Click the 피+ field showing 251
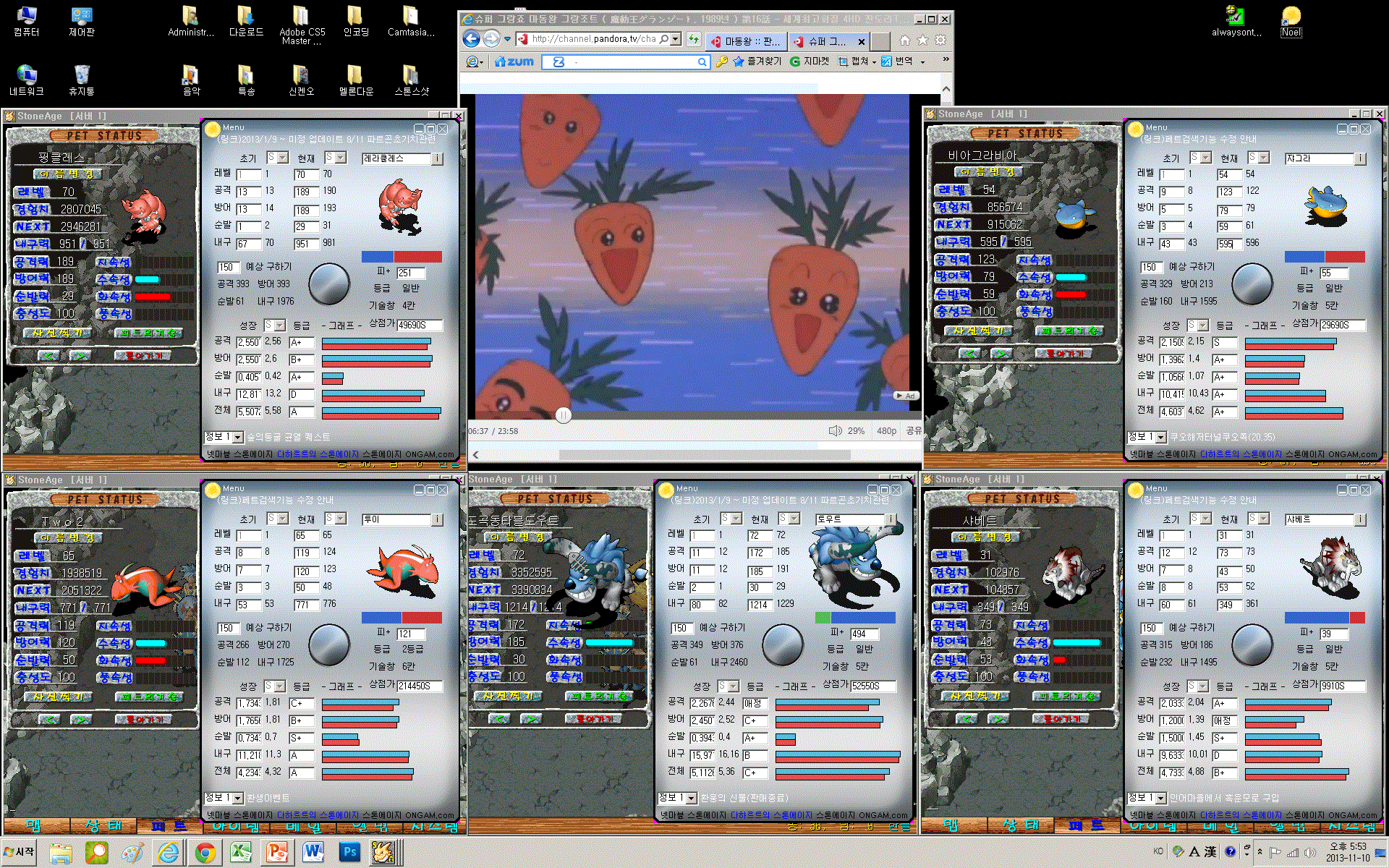The image size is (1389, 868). point(410,273)
